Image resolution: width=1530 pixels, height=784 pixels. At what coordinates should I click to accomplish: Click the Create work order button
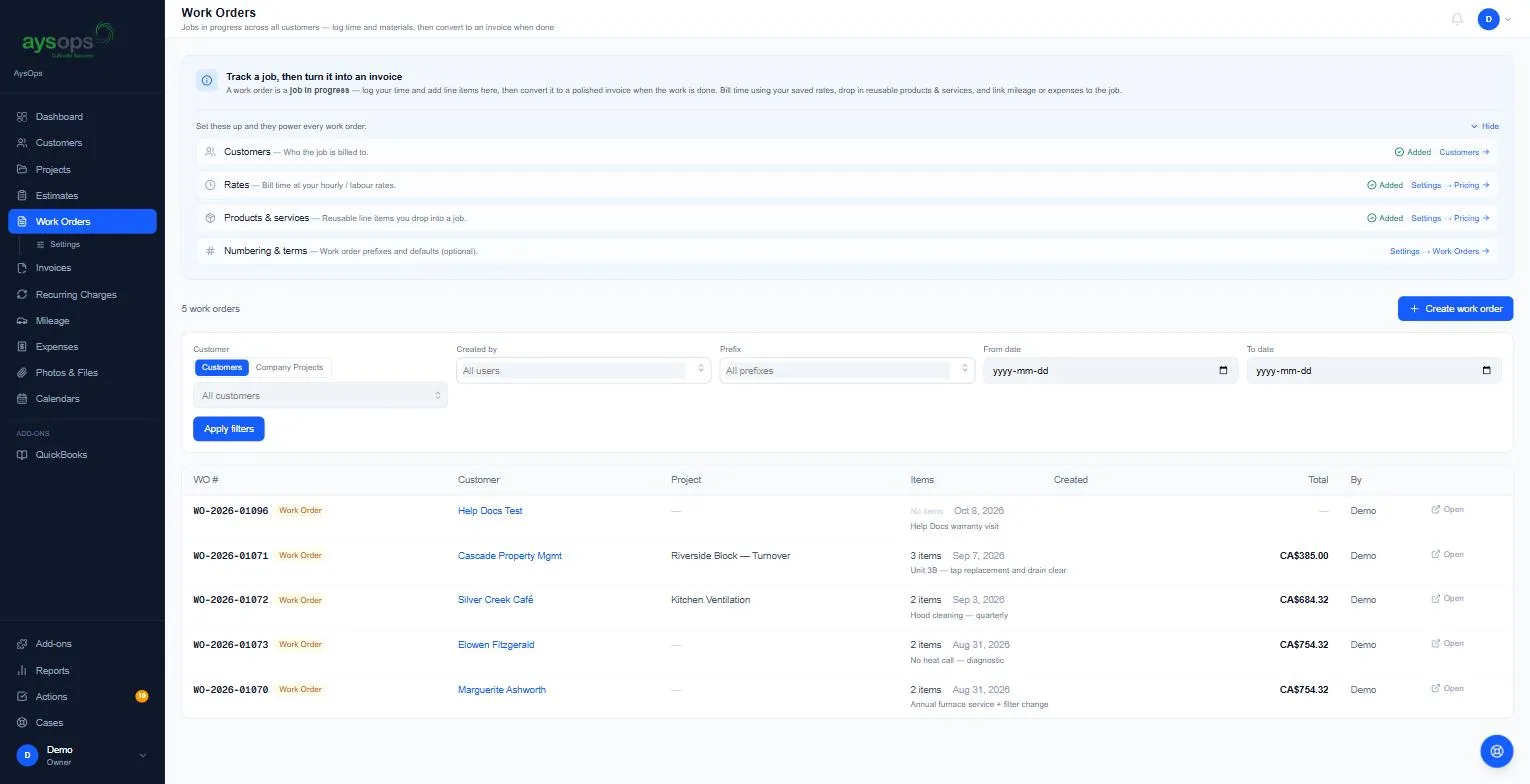pos(1455,309)
